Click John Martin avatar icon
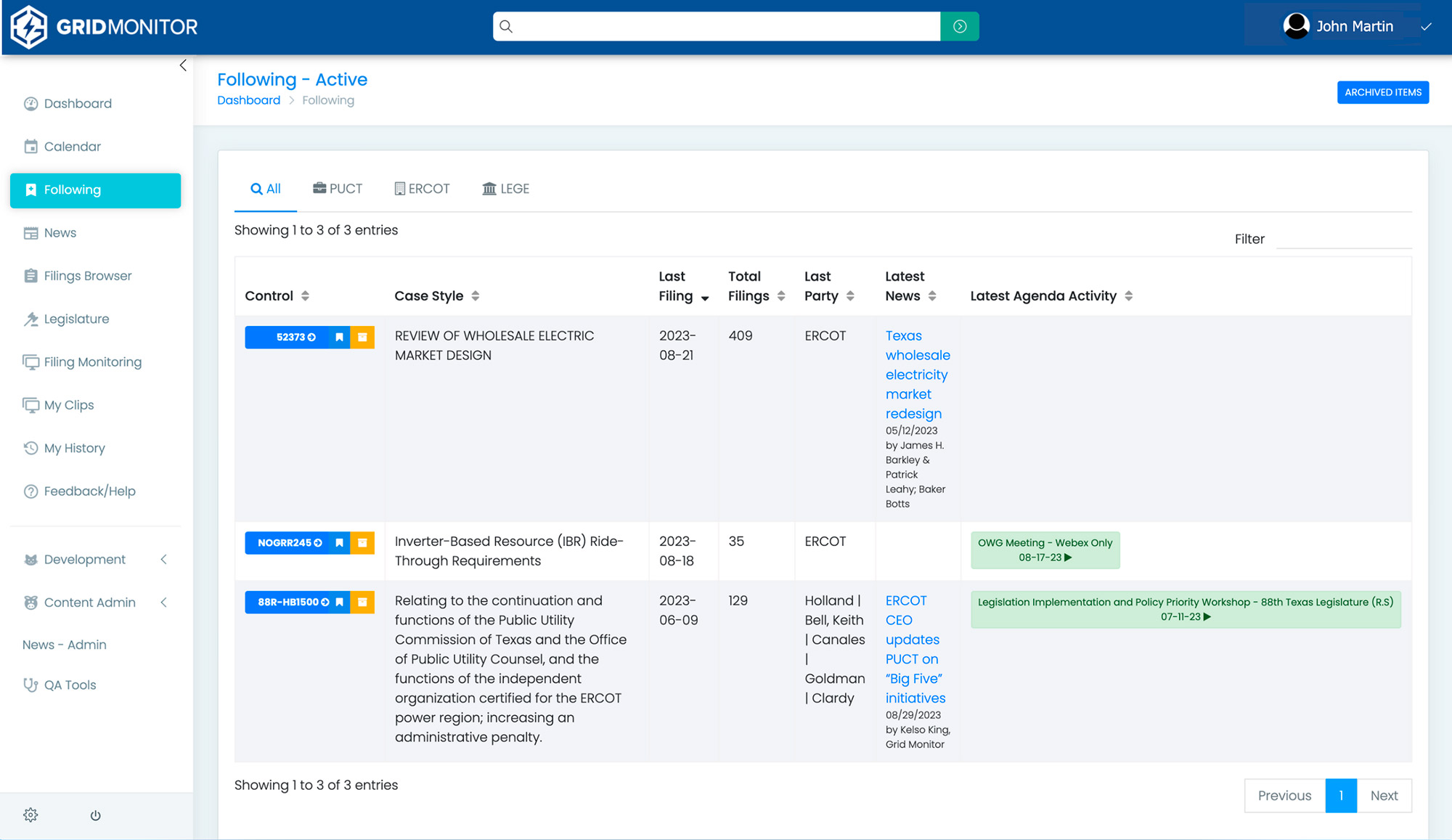 click(1296, 26)
